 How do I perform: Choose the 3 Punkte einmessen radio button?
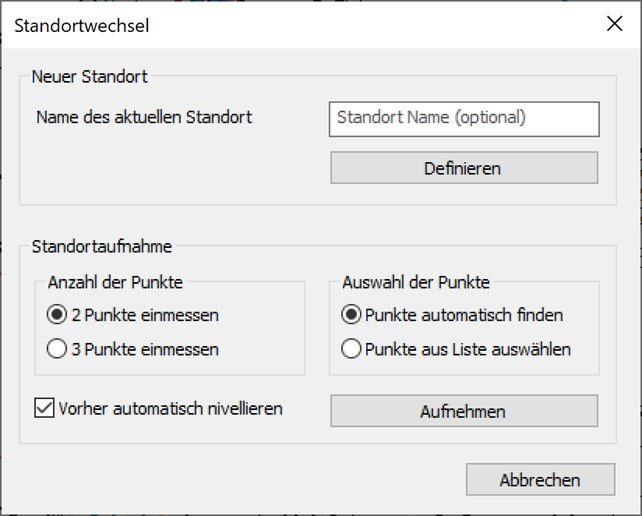[57, 350]
